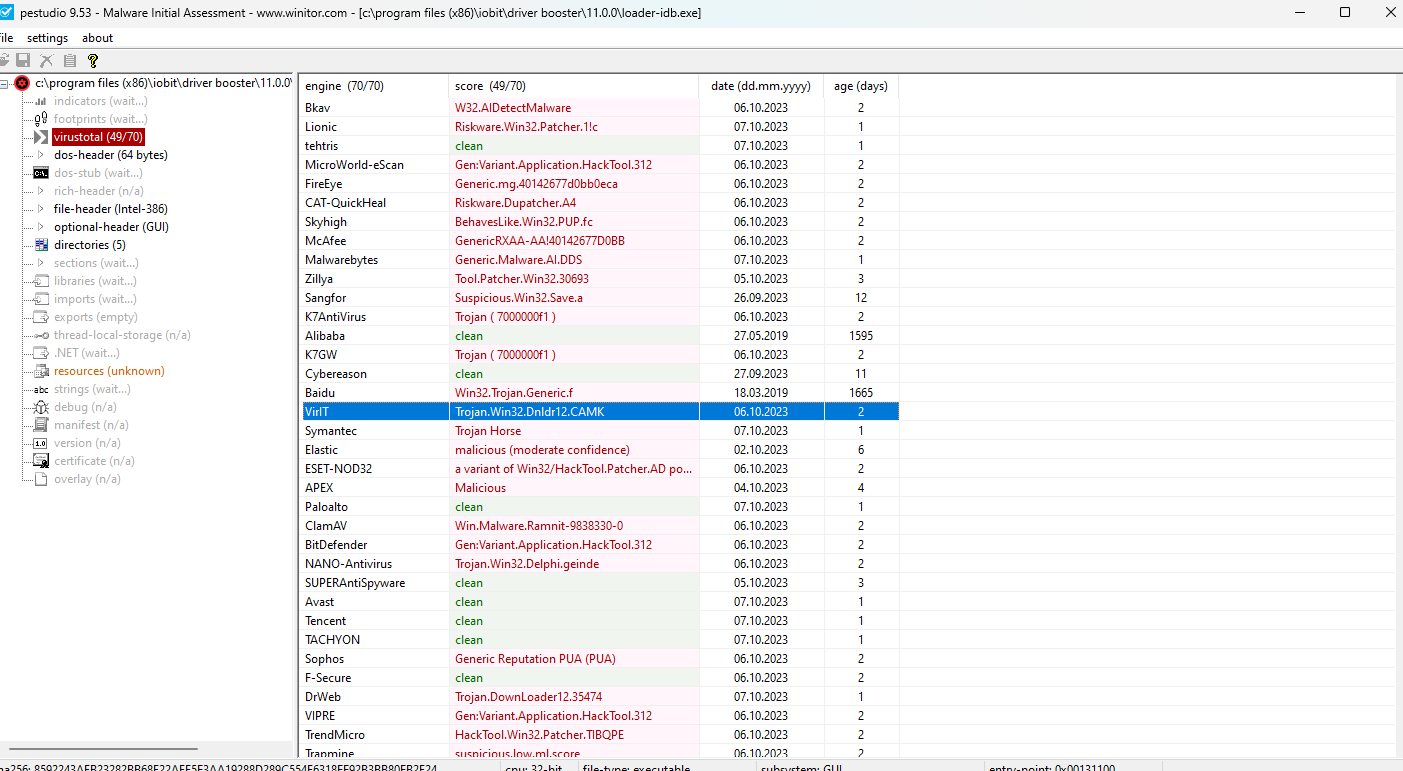This screenshot has height=771, width=1403.
Task: Select the indicators bar-chart icon
Action: coord(41,101)
